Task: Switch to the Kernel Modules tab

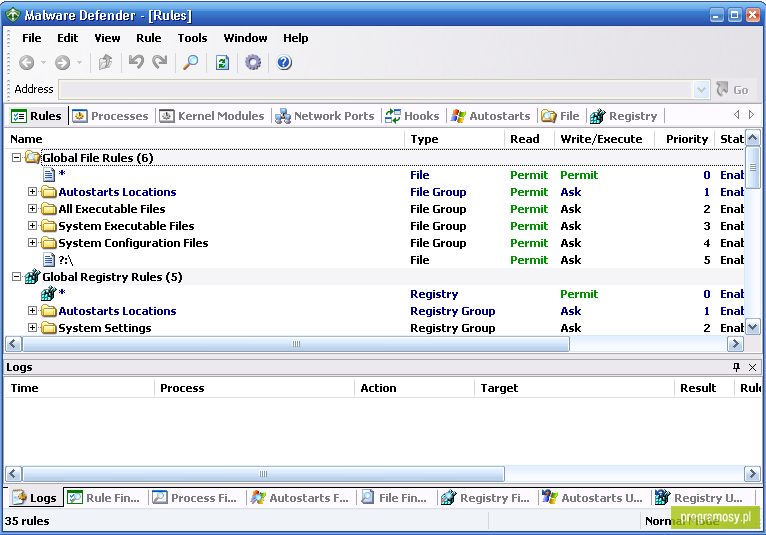Action: pos(212,116)
